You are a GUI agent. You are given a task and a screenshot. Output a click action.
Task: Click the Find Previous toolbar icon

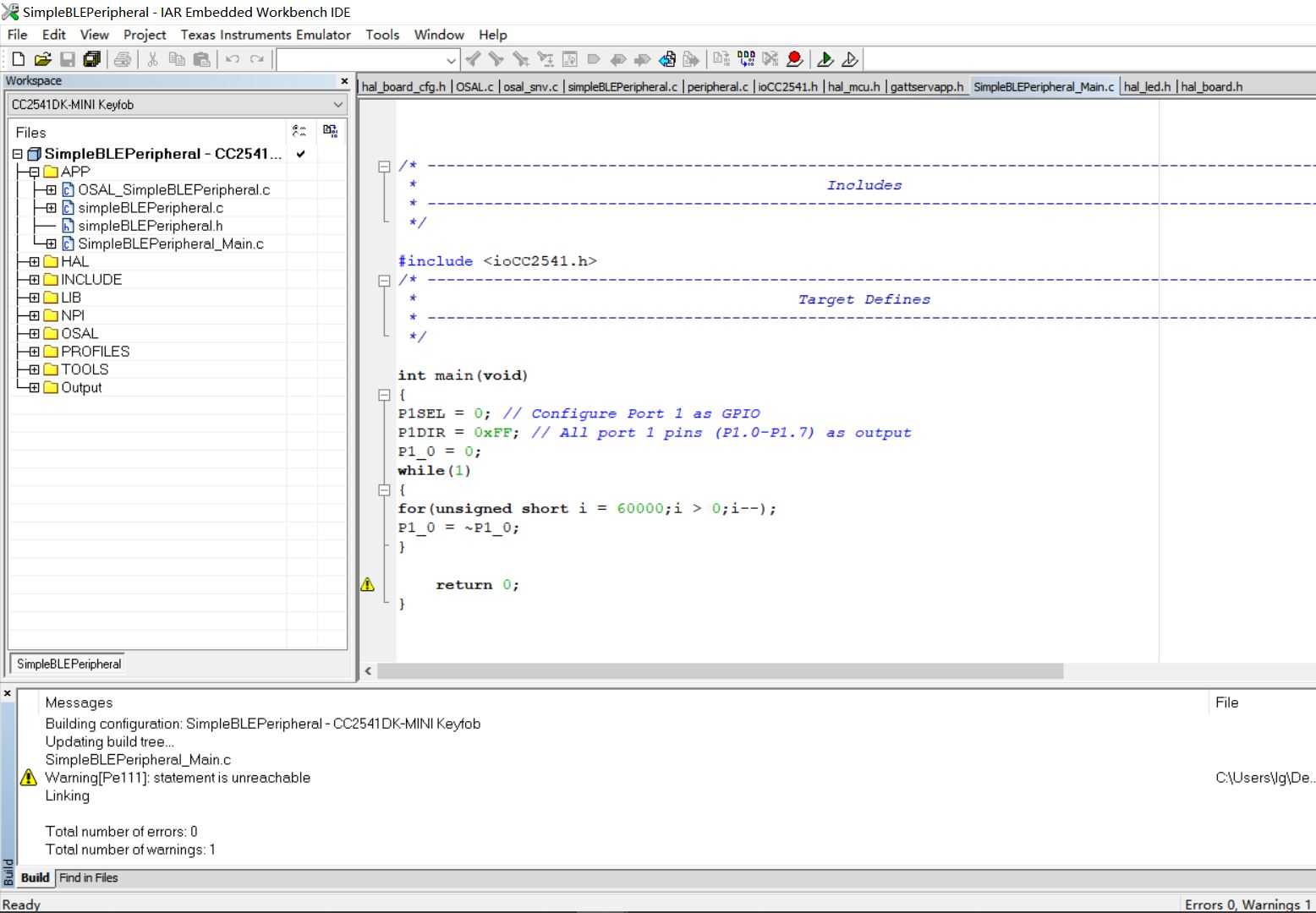click(473, 59)
